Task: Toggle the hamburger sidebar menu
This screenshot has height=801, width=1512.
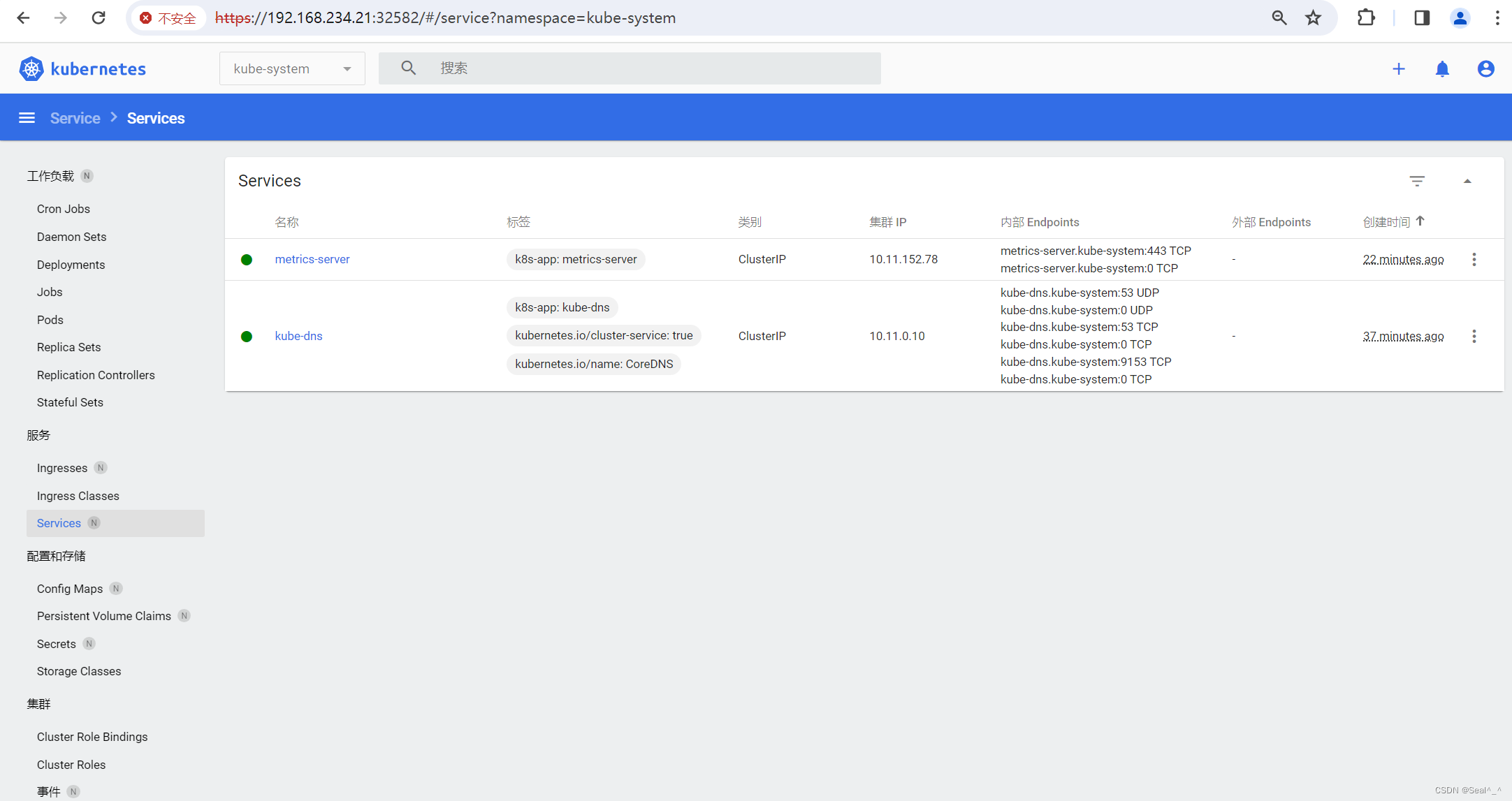Action: [x=27, y=118]
